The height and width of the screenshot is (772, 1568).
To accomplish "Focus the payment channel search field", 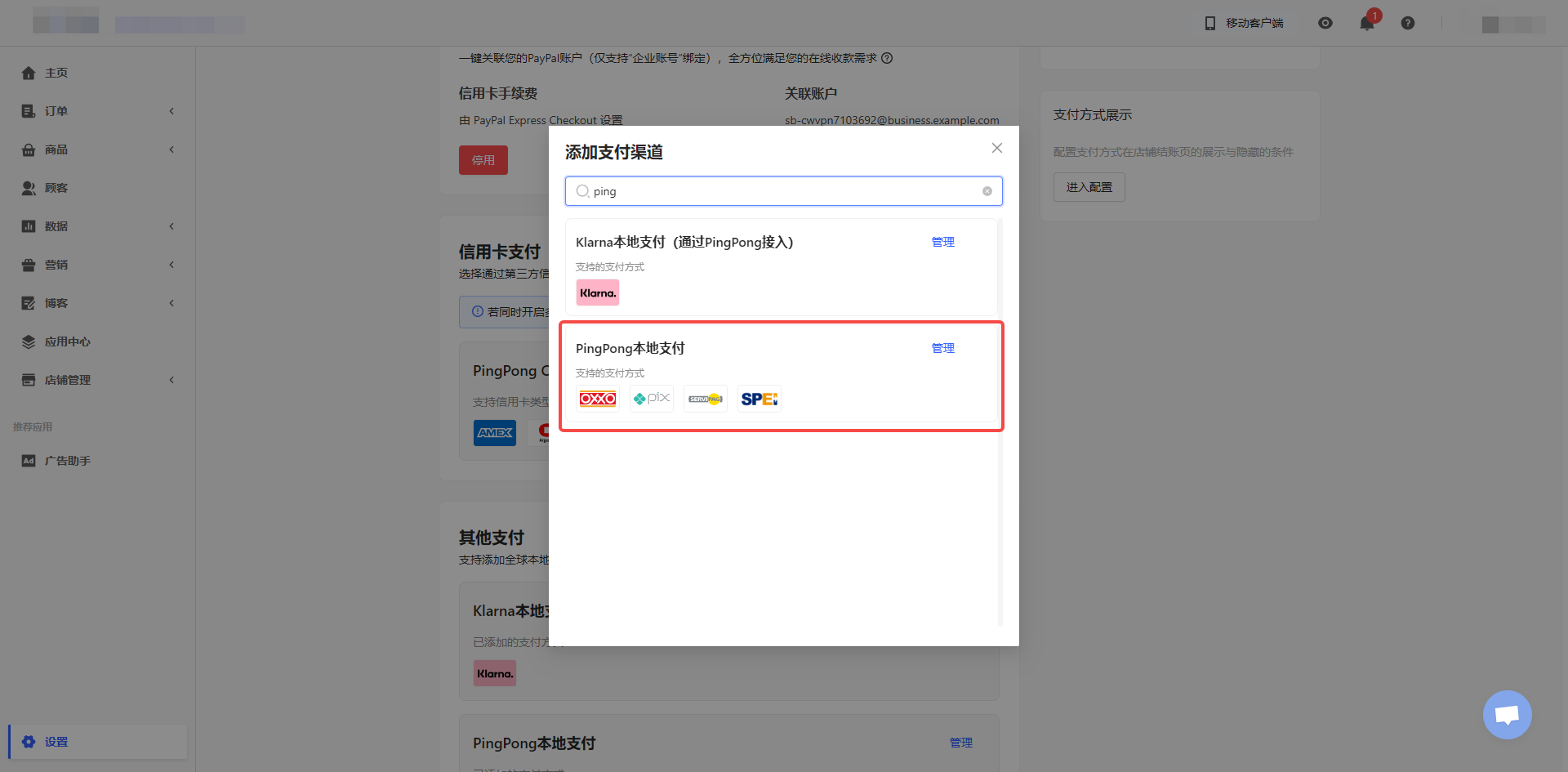I will coord(784,191).
